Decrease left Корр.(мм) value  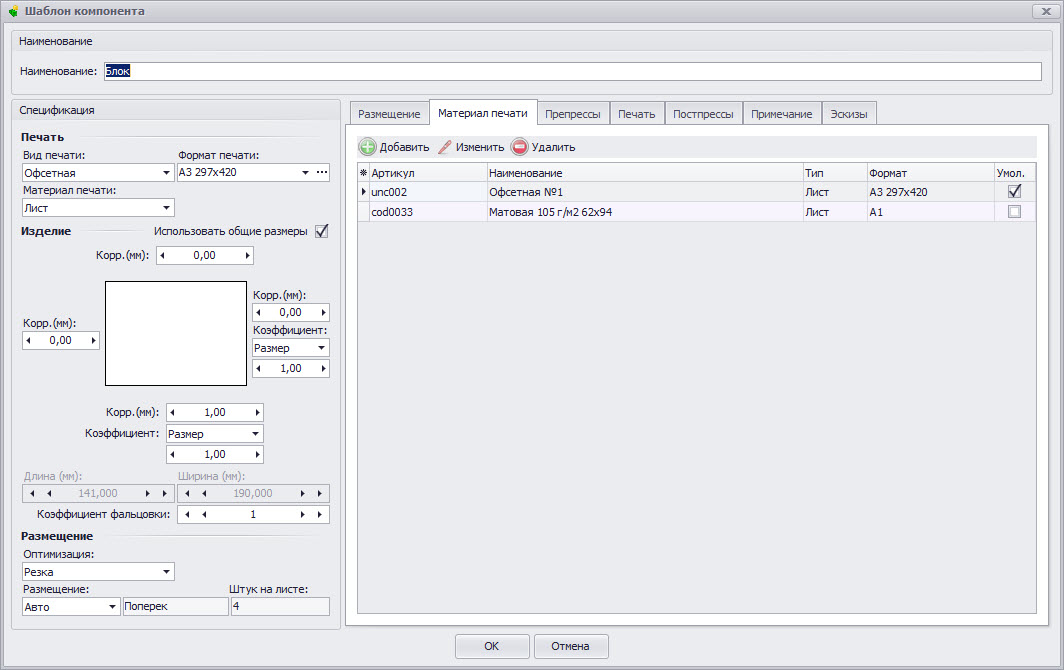(28, 341)
